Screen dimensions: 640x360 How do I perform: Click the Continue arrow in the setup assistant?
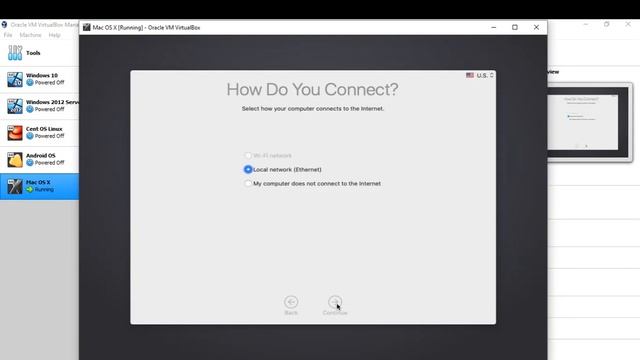pyautogui.click(x=335, y=302)
